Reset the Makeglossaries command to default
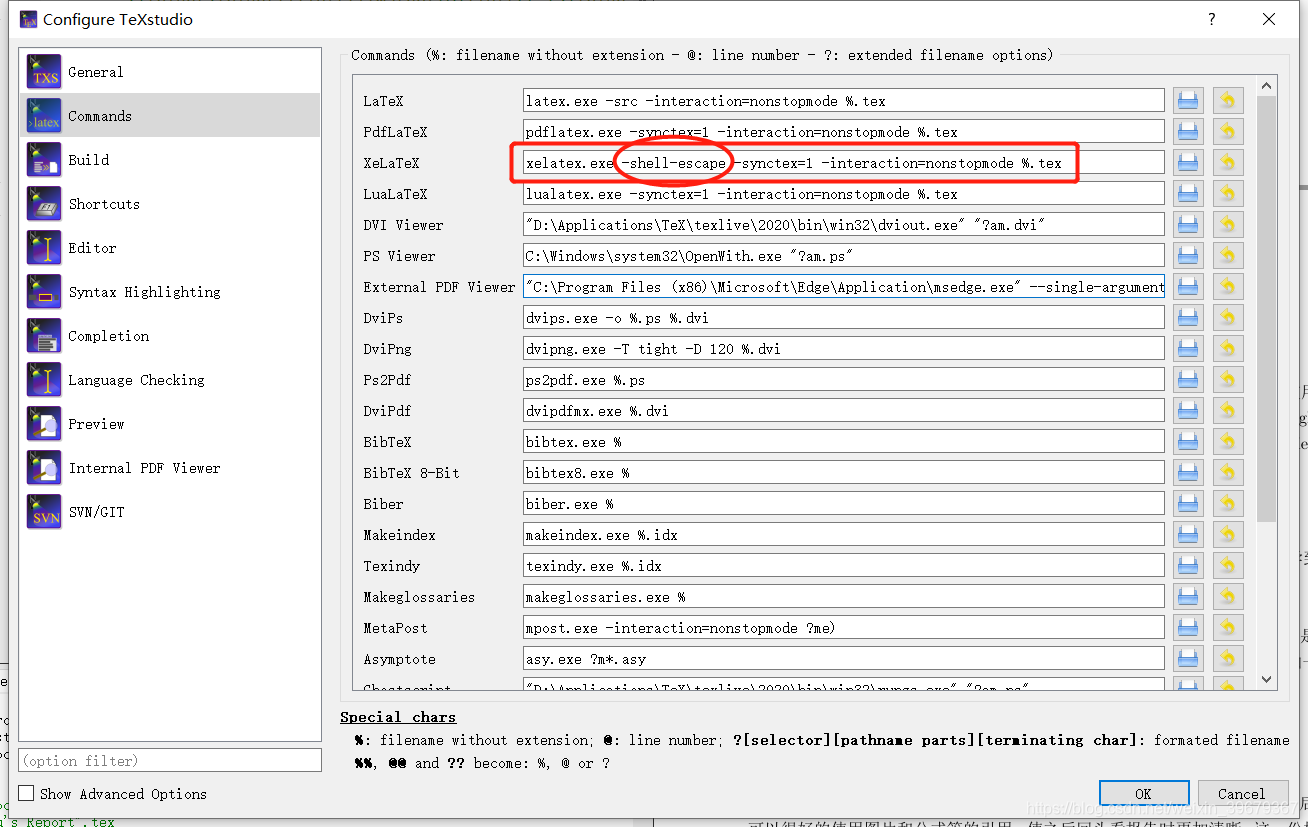Image resolution: width=1308 pixels, height=827 pixels. point(1227,596)
